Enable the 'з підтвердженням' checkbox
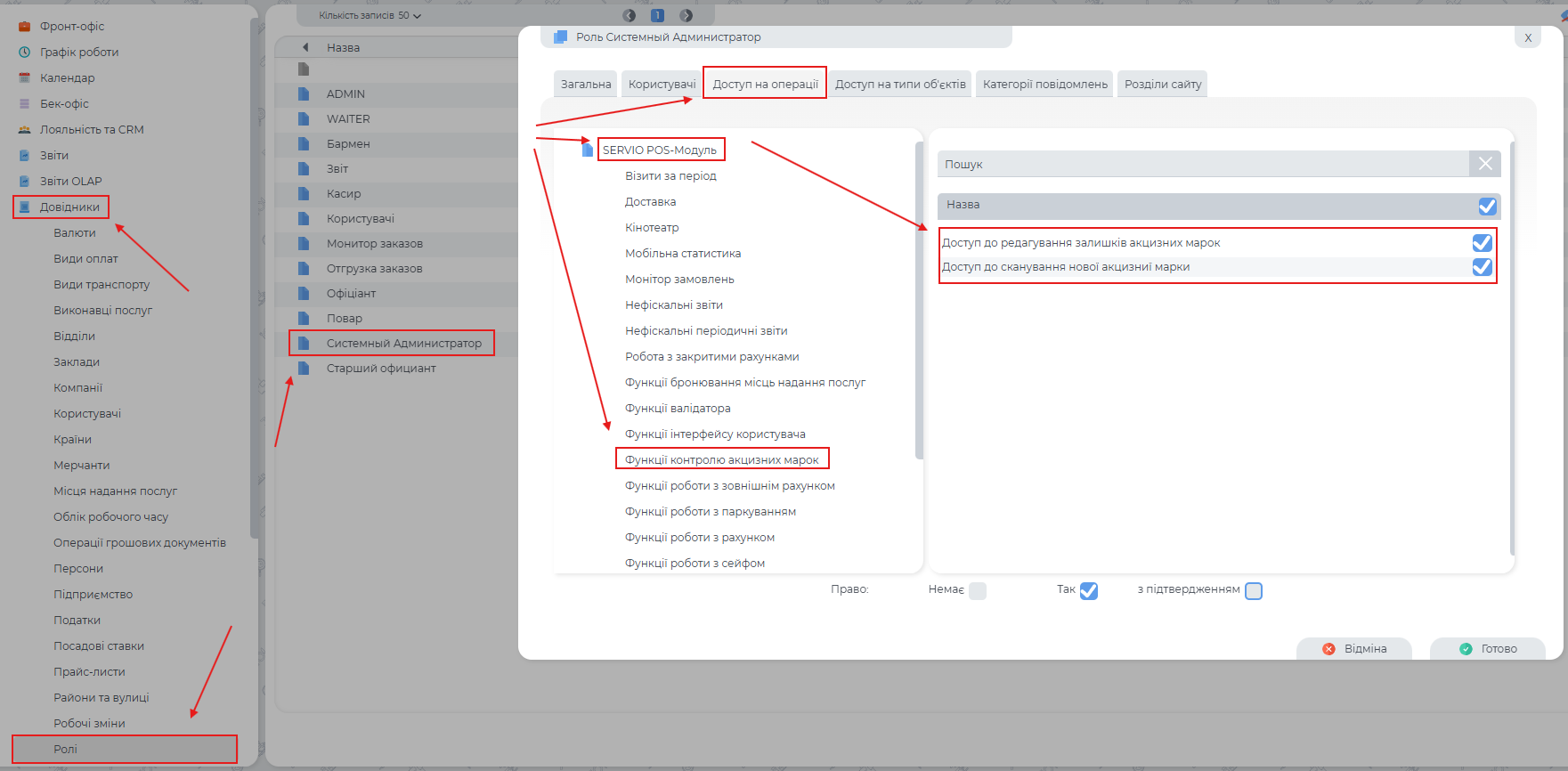The height and width of the screenshot is (771, 1568). [1254, 591]
